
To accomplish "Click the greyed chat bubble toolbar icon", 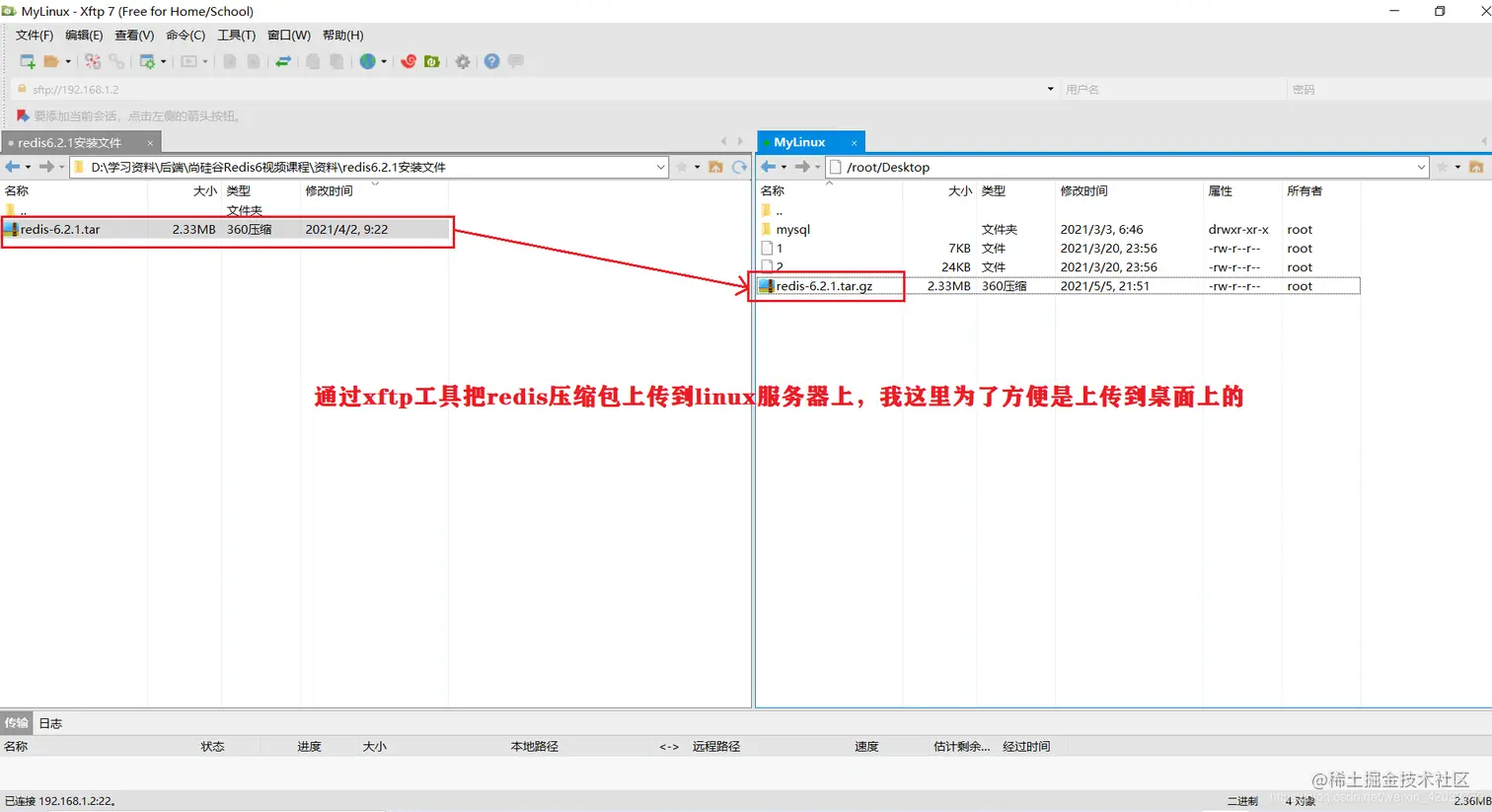I will [x=515, y=61].
